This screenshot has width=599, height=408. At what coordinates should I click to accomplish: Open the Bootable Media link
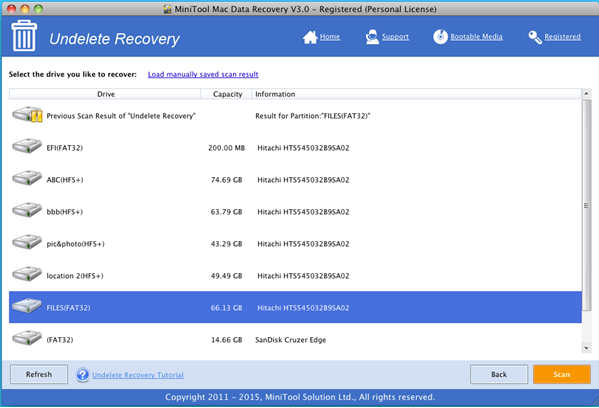point(476,37)
